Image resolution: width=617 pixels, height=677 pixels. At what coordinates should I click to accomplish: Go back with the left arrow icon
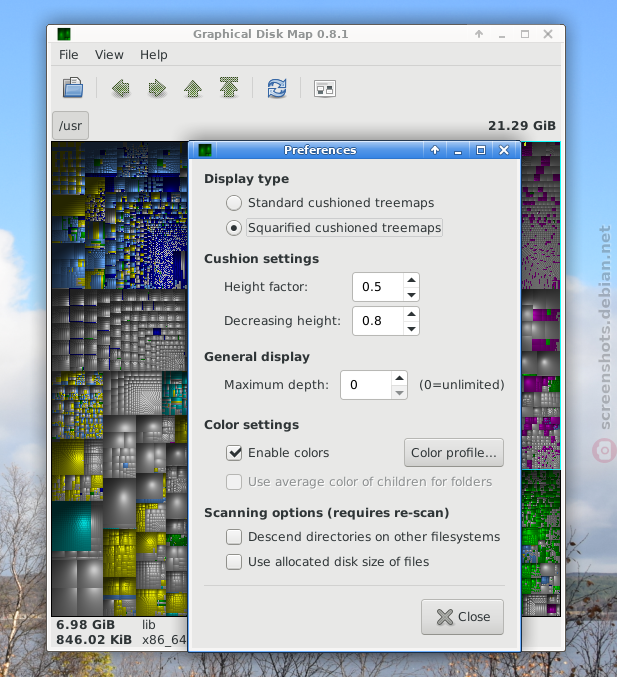pos(121,88)
